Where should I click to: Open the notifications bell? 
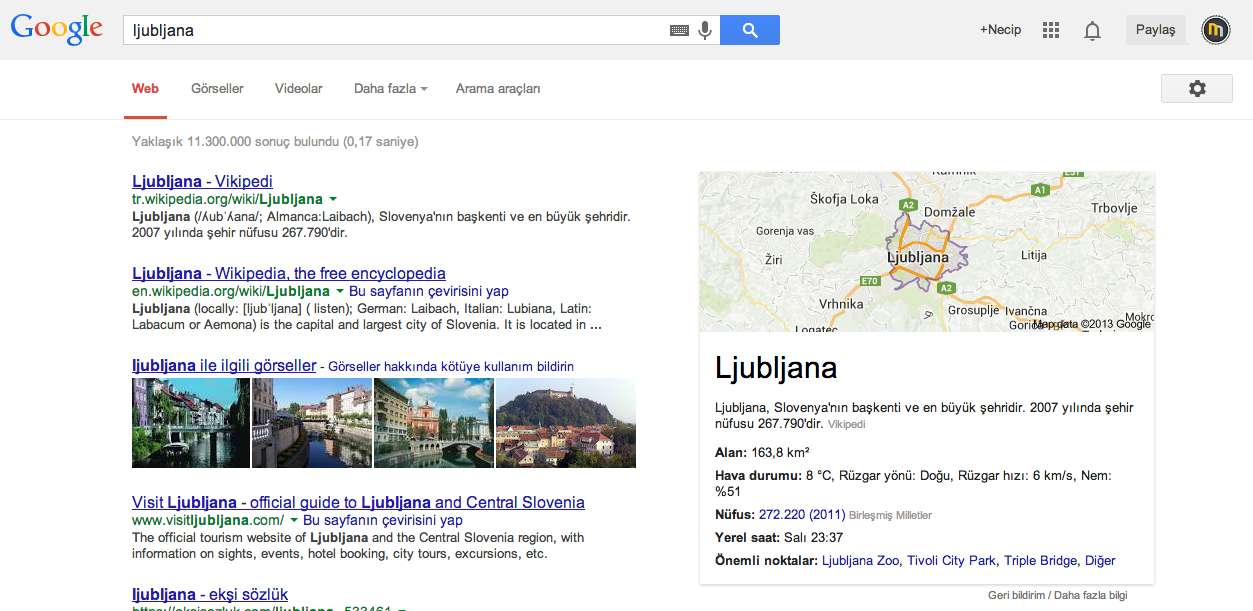[1092, 31]
